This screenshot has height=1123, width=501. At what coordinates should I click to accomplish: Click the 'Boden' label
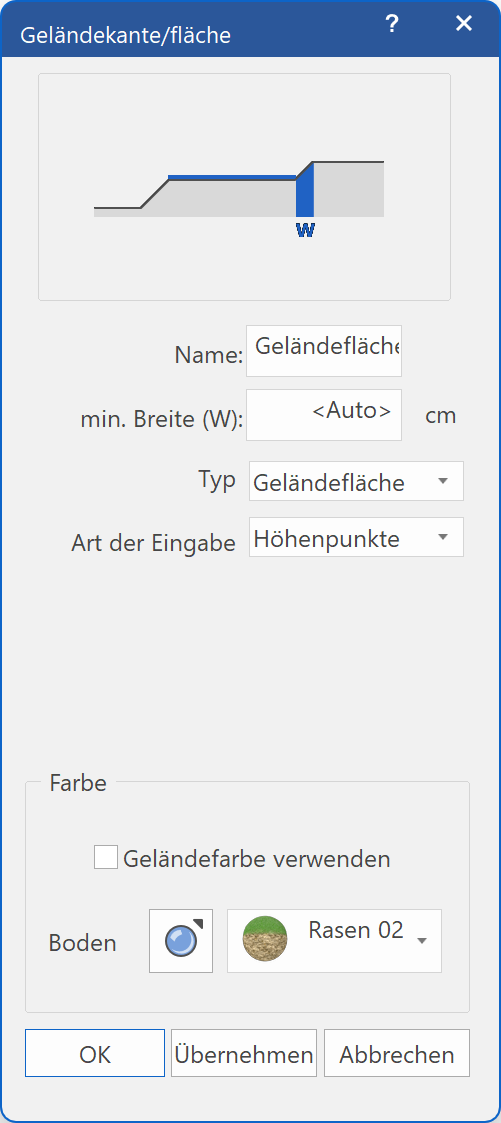[x=82, y=943]
